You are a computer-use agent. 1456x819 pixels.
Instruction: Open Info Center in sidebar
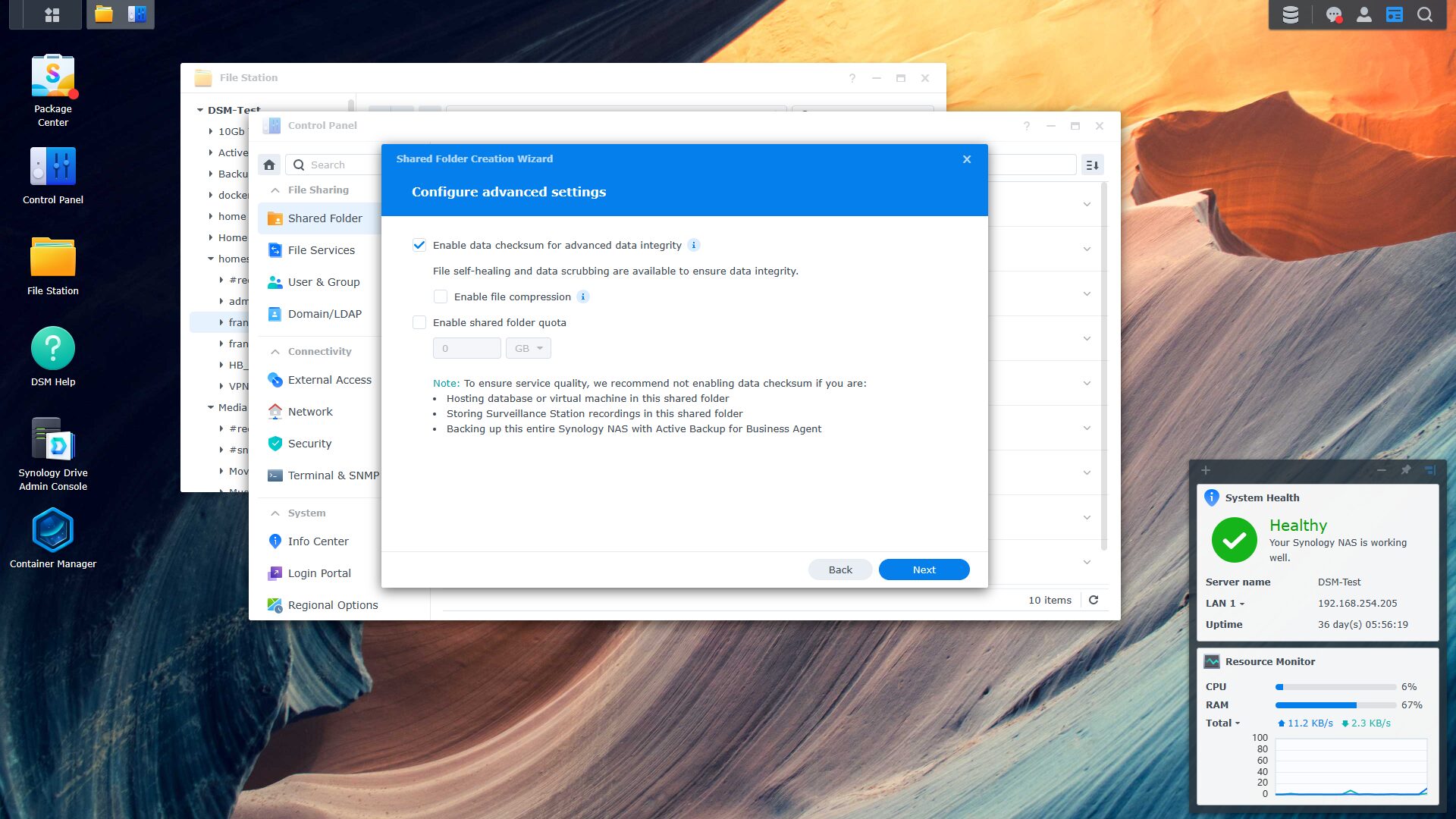319,541
